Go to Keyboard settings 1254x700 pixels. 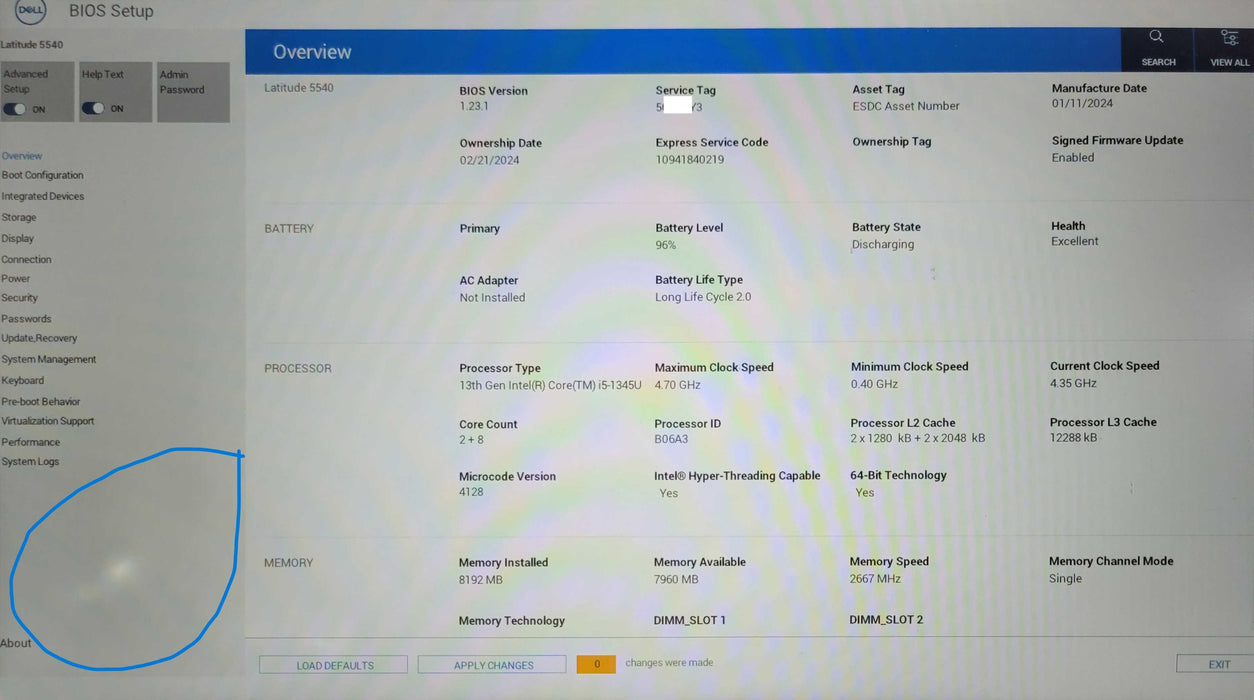[23, 380]
